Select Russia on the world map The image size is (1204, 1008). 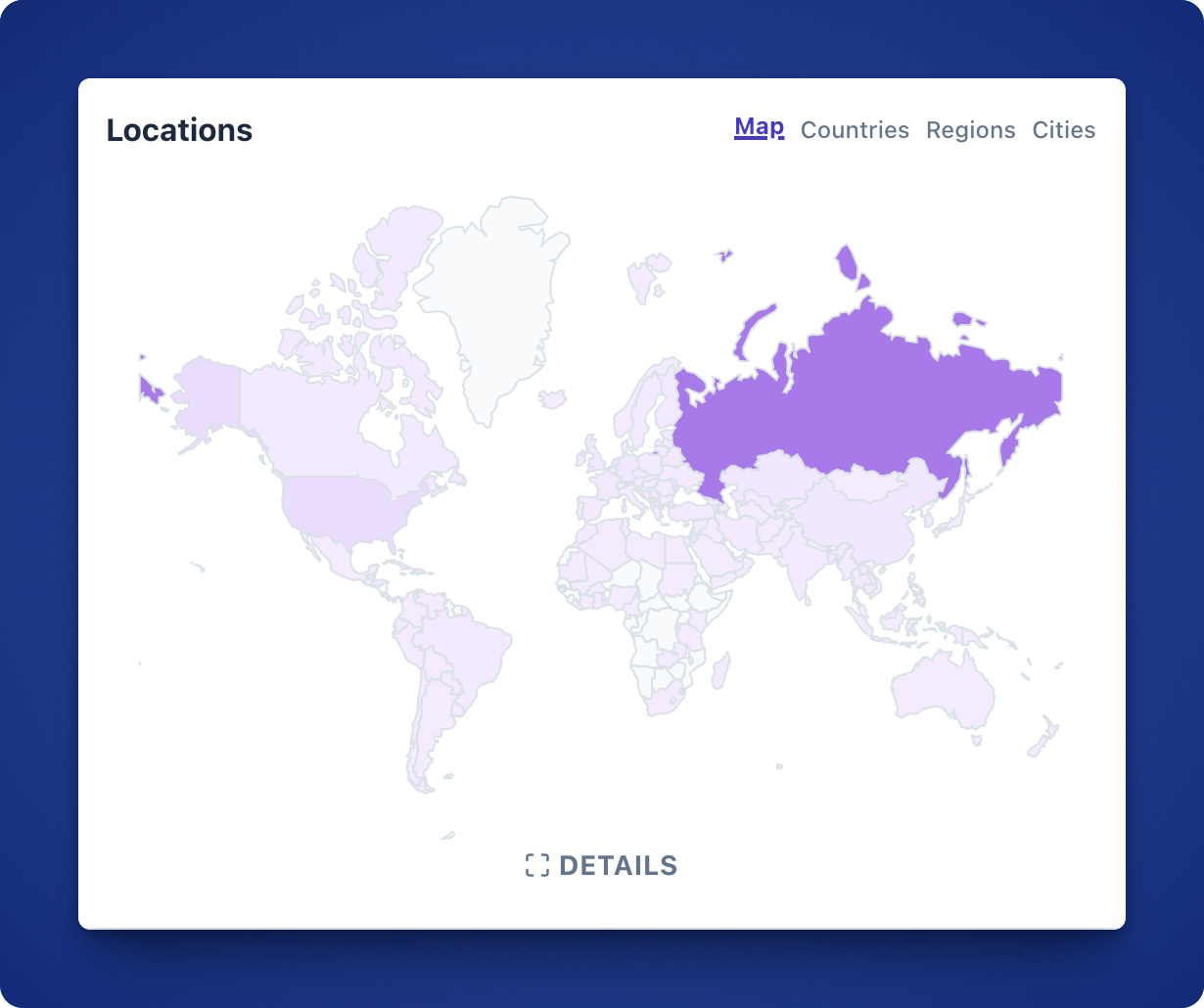tap(861, 401)
